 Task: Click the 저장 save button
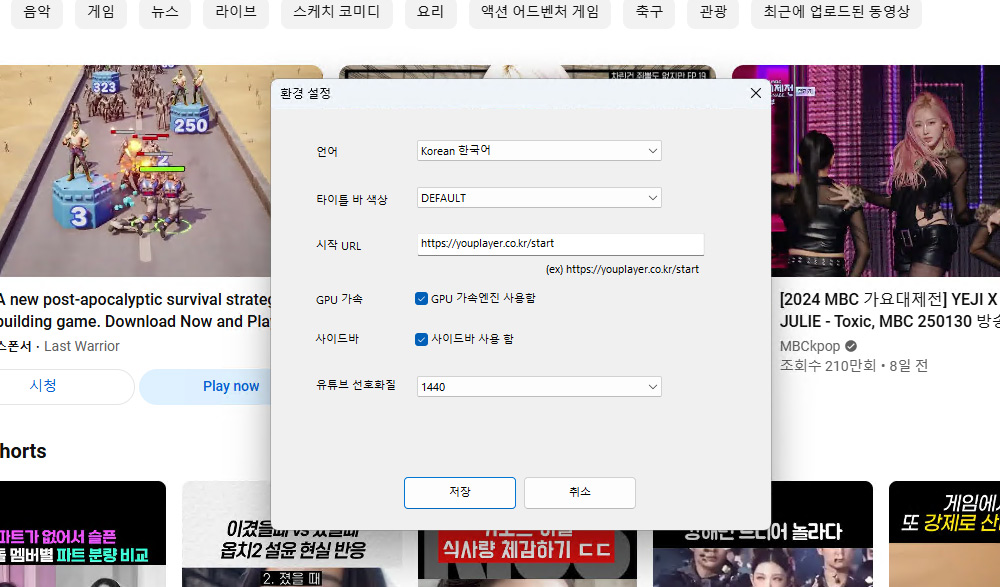460,493
